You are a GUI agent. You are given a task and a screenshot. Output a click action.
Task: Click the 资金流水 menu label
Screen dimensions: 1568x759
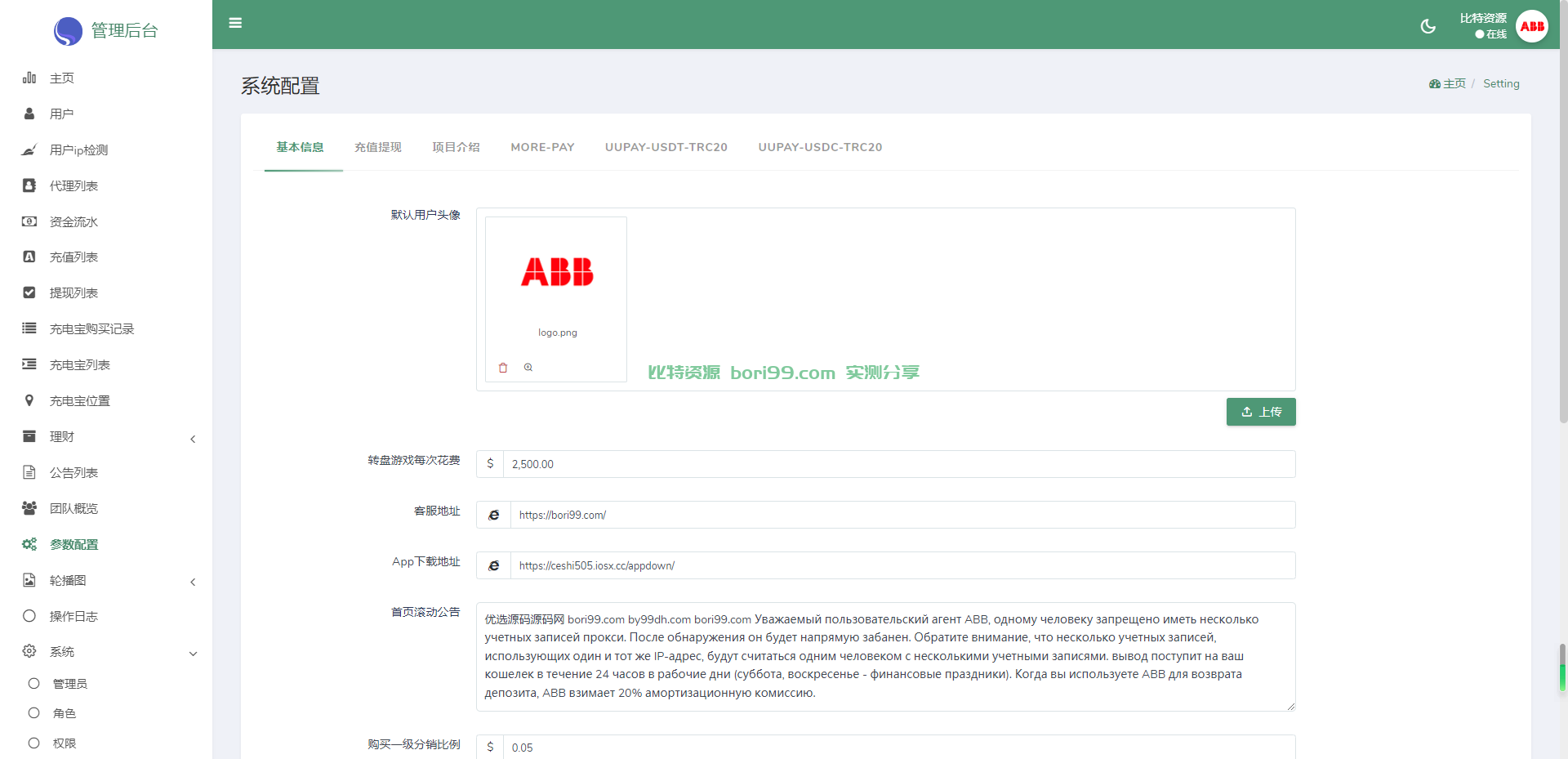[73, 221]
